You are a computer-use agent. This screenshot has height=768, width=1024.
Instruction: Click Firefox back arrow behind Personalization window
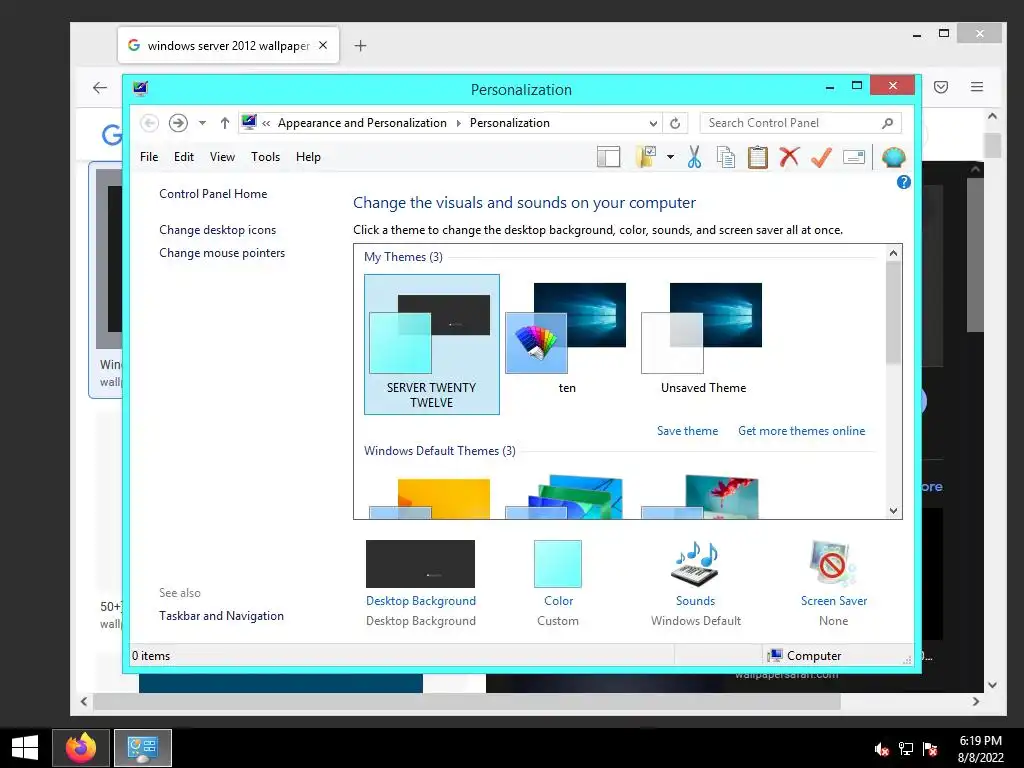[x=100, y=88]
